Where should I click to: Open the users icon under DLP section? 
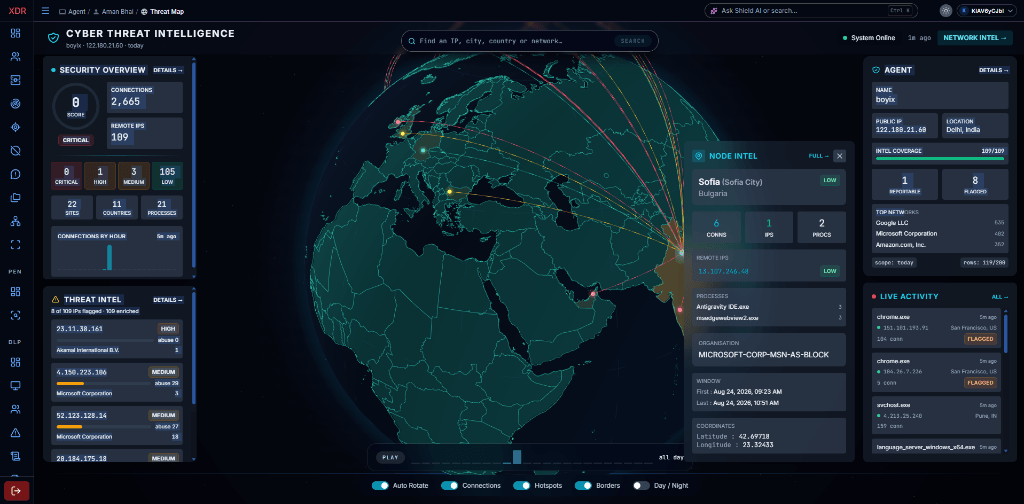point(16,409)
